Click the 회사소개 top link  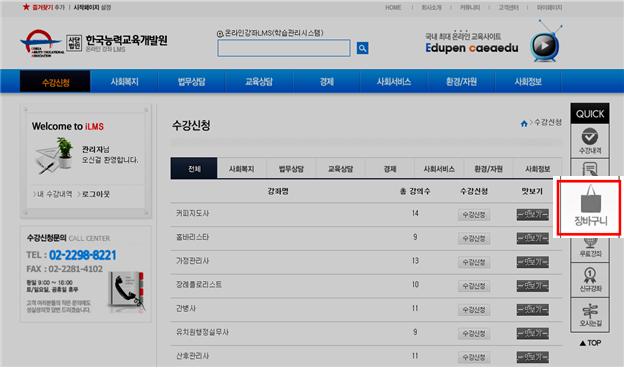click(431, 8)
